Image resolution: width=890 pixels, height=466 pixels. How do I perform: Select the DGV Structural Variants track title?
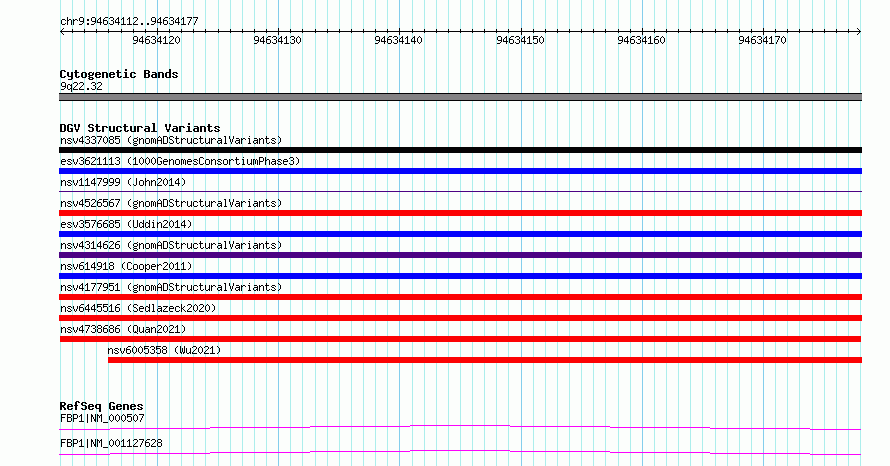coord(140,128)
